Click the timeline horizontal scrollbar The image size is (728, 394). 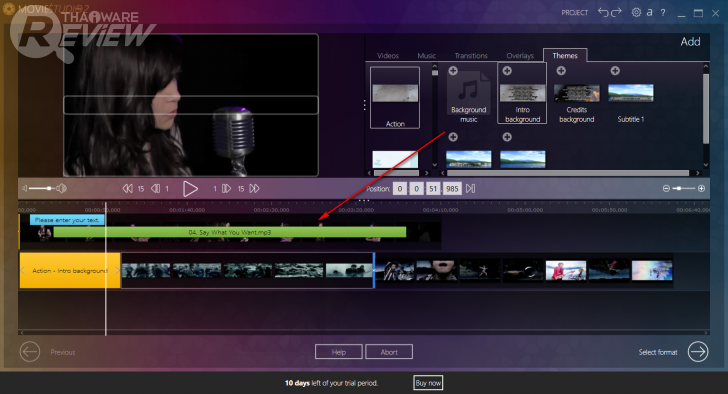click(x=364, y=332)
